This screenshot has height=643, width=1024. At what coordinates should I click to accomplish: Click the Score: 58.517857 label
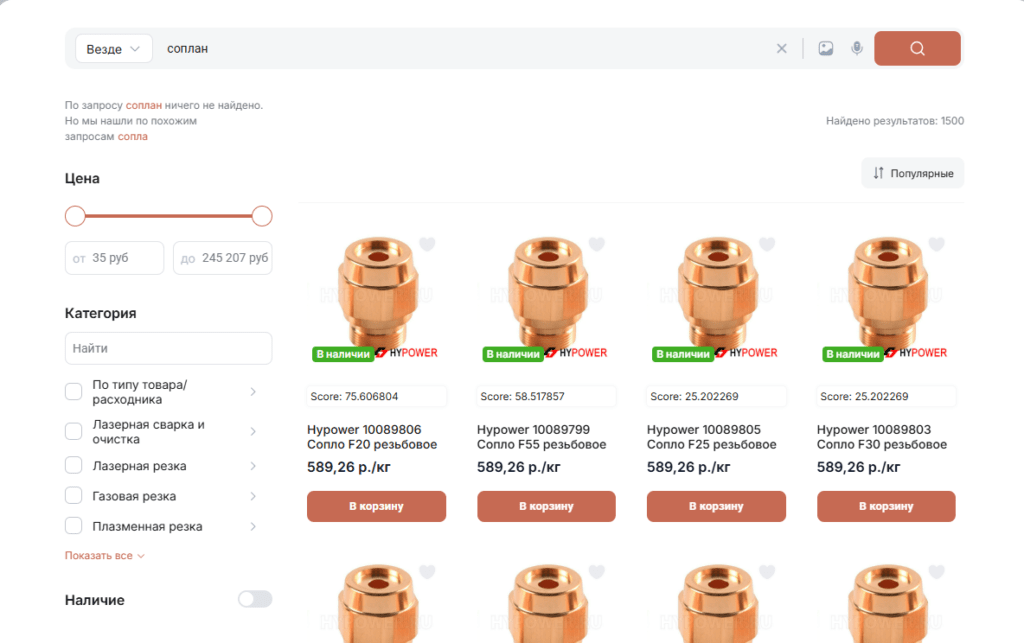coord(547,396)
